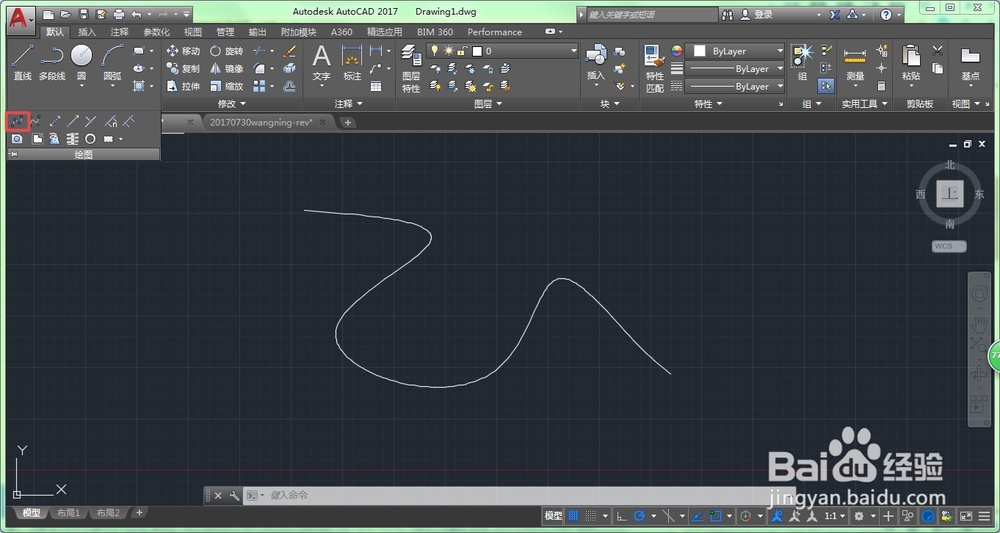Toggle object snap tracking in status bar
1000x533 pixels.
click(697, 515)
